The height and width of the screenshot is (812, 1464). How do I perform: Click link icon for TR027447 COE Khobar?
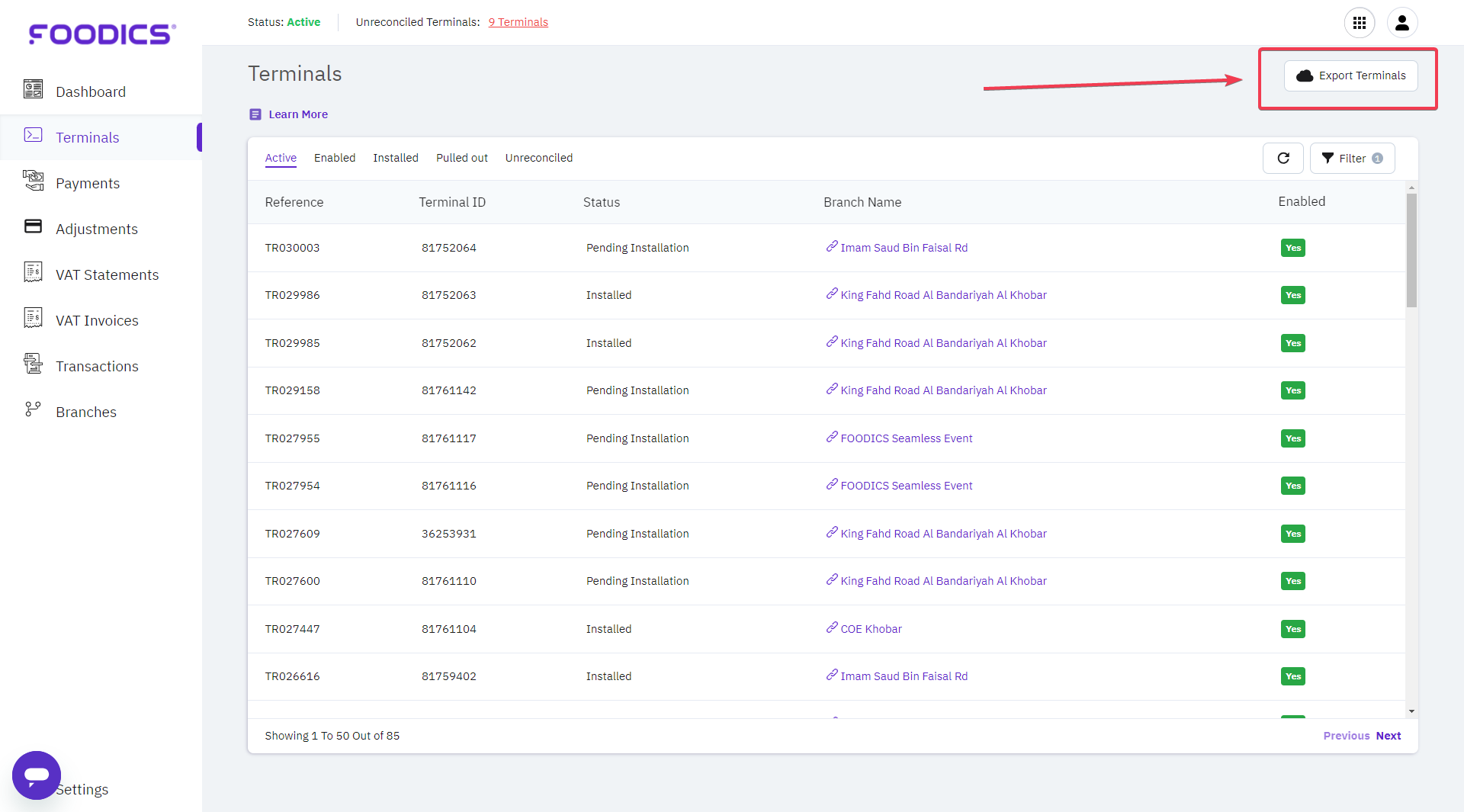click(x=831, y=627)
